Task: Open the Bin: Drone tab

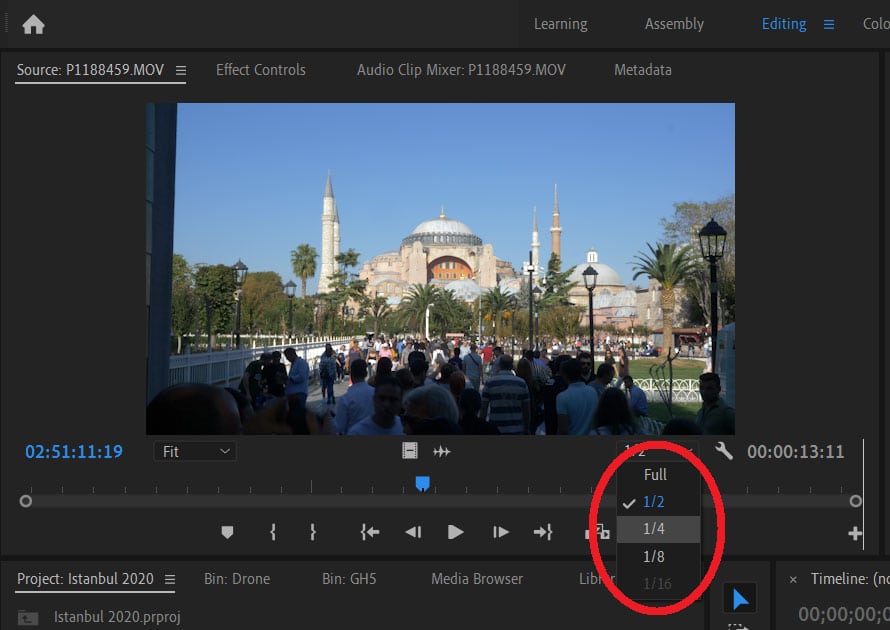Action: point(237,579)
